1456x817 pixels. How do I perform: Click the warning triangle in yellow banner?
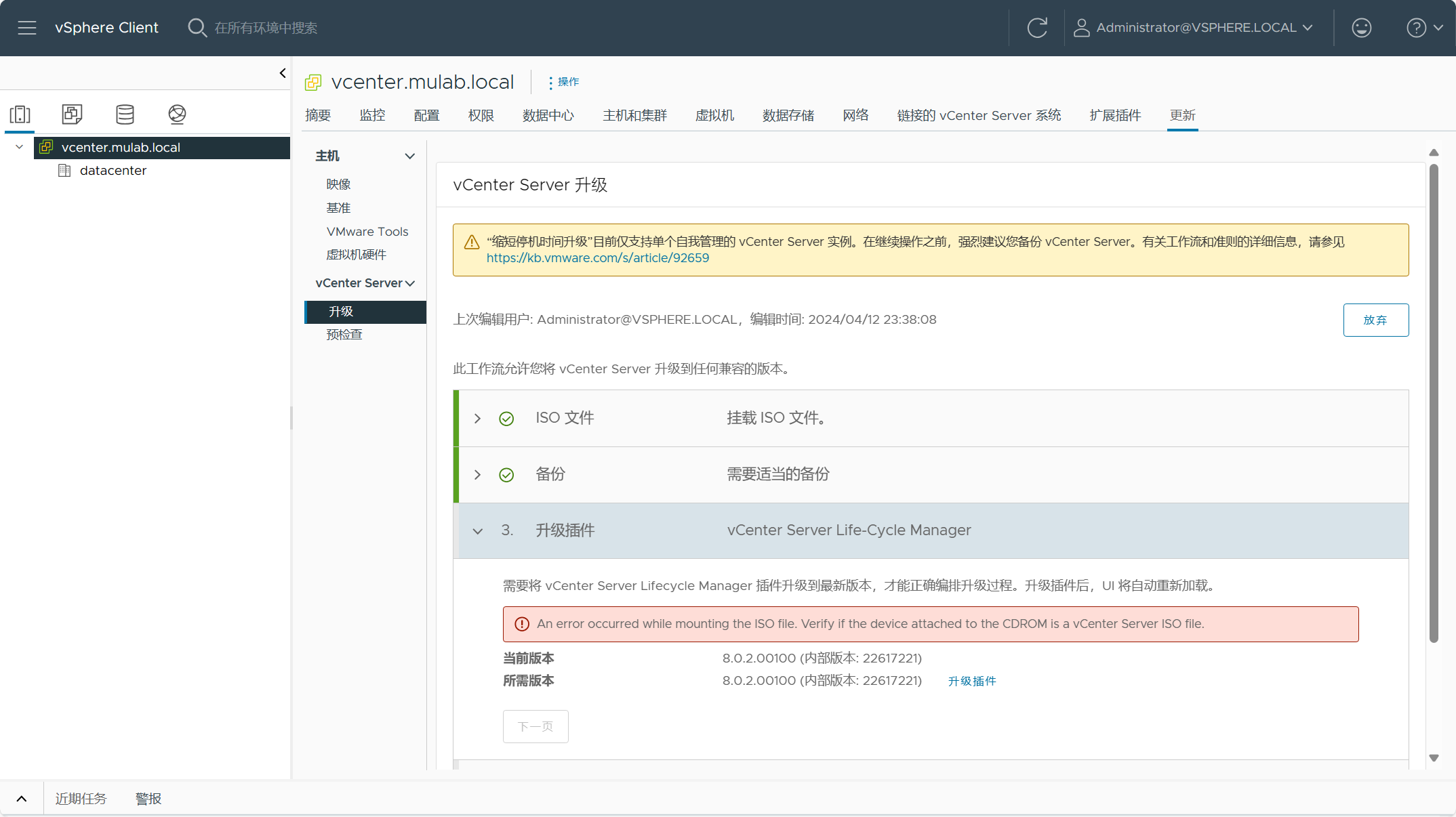472,243
